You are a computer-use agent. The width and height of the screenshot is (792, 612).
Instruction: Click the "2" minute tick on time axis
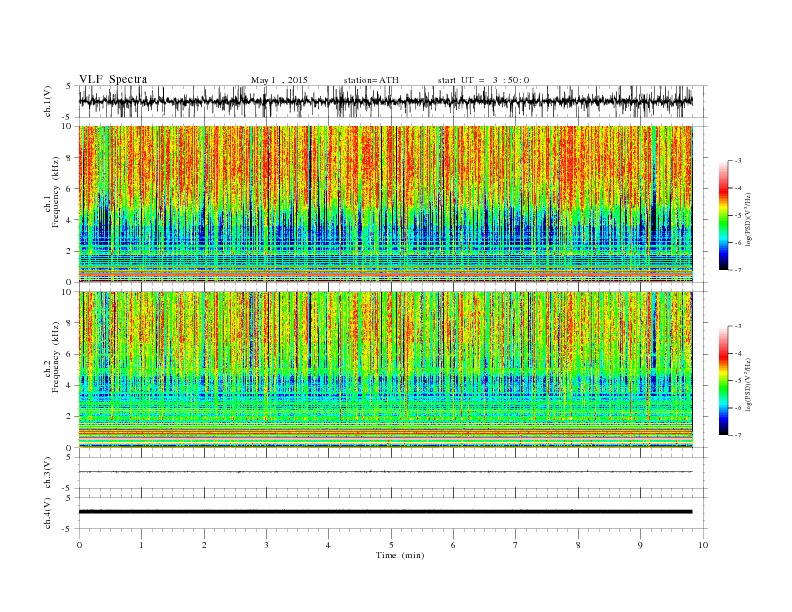[204, 545]
